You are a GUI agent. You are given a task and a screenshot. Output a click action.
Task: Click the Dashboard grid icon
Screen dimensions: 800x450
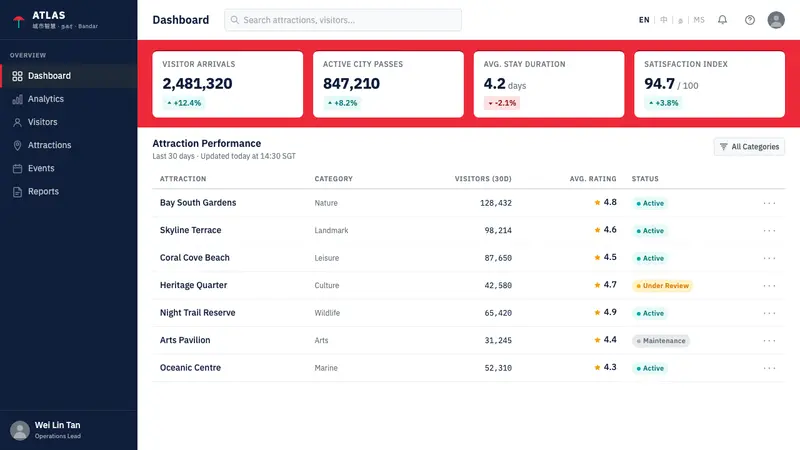click(17, 76)
